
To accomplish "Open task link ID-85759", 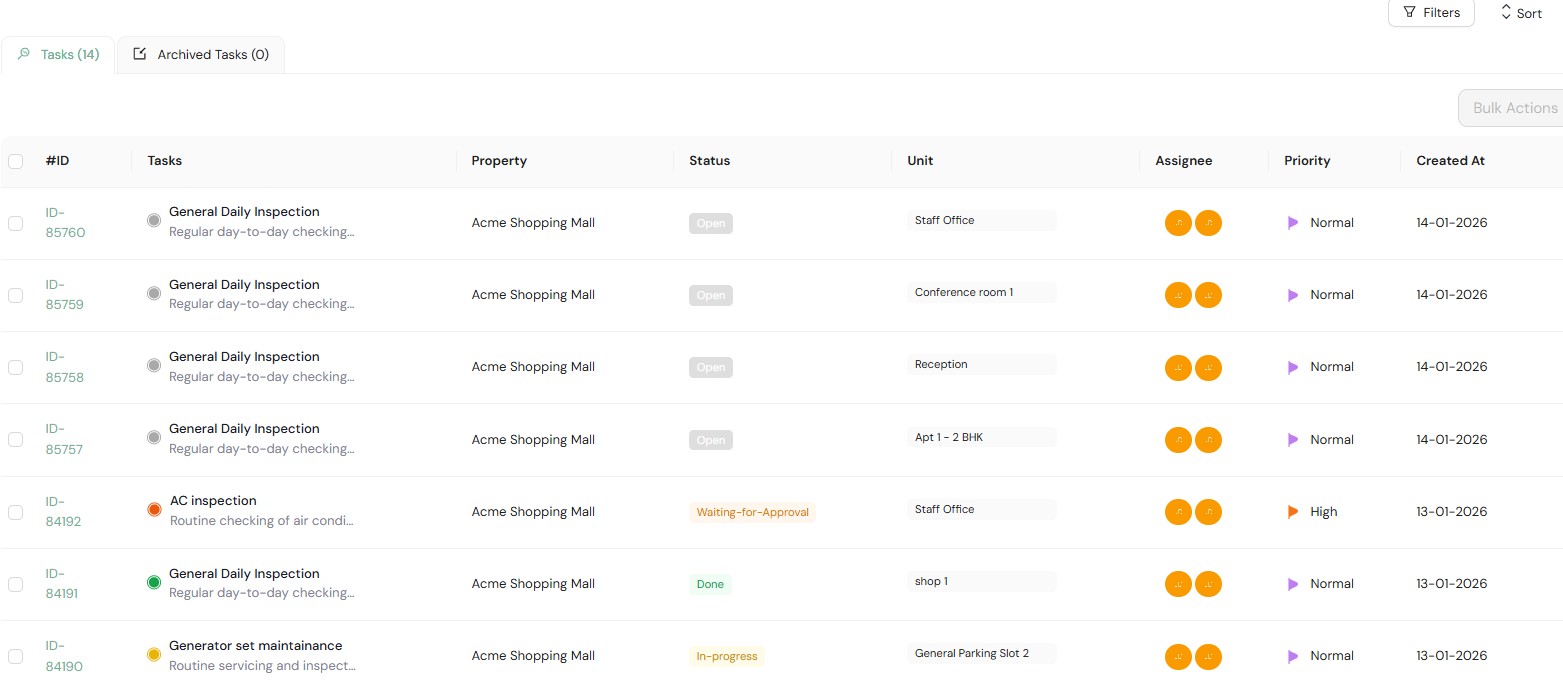I will click(x=65, y=294).
